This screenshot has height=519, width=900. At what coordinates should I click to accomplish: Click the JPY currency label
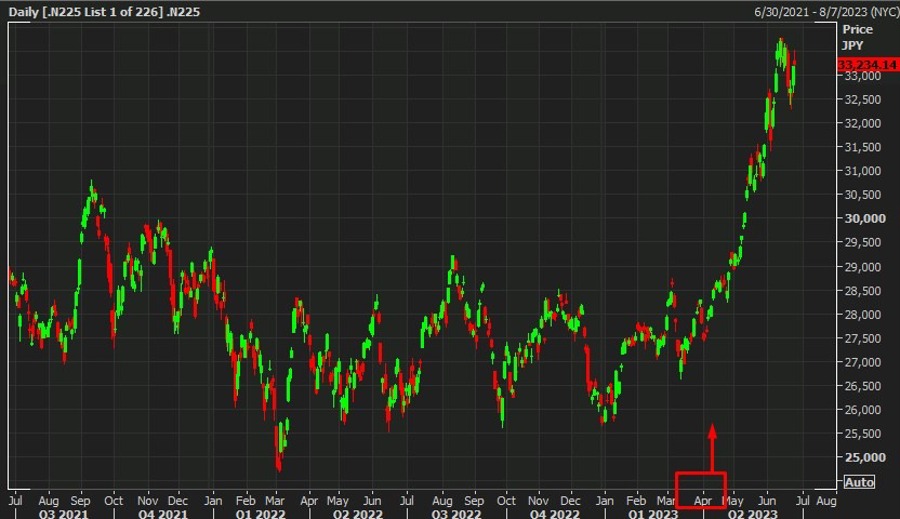point(853,45)
